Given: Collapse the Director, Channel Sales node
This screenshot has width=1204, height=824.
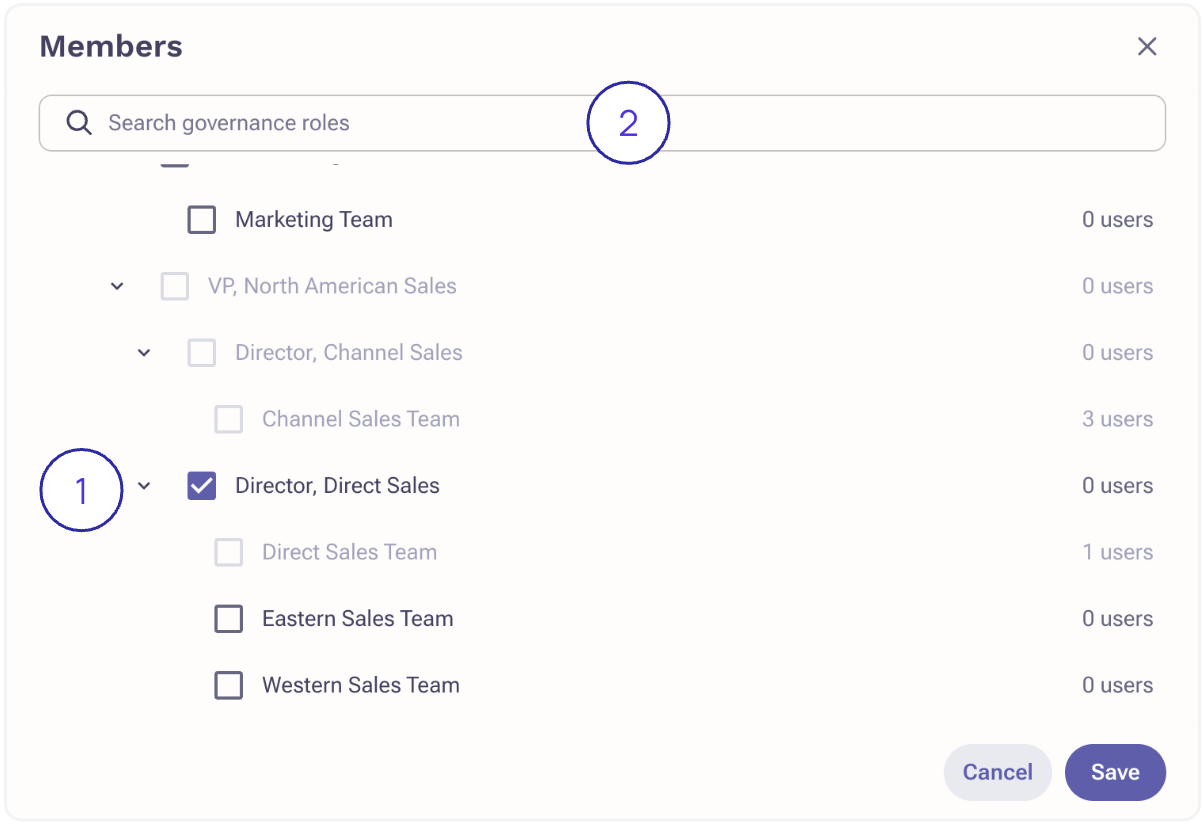Looking at the screenshot, I should tap(144, 353).
